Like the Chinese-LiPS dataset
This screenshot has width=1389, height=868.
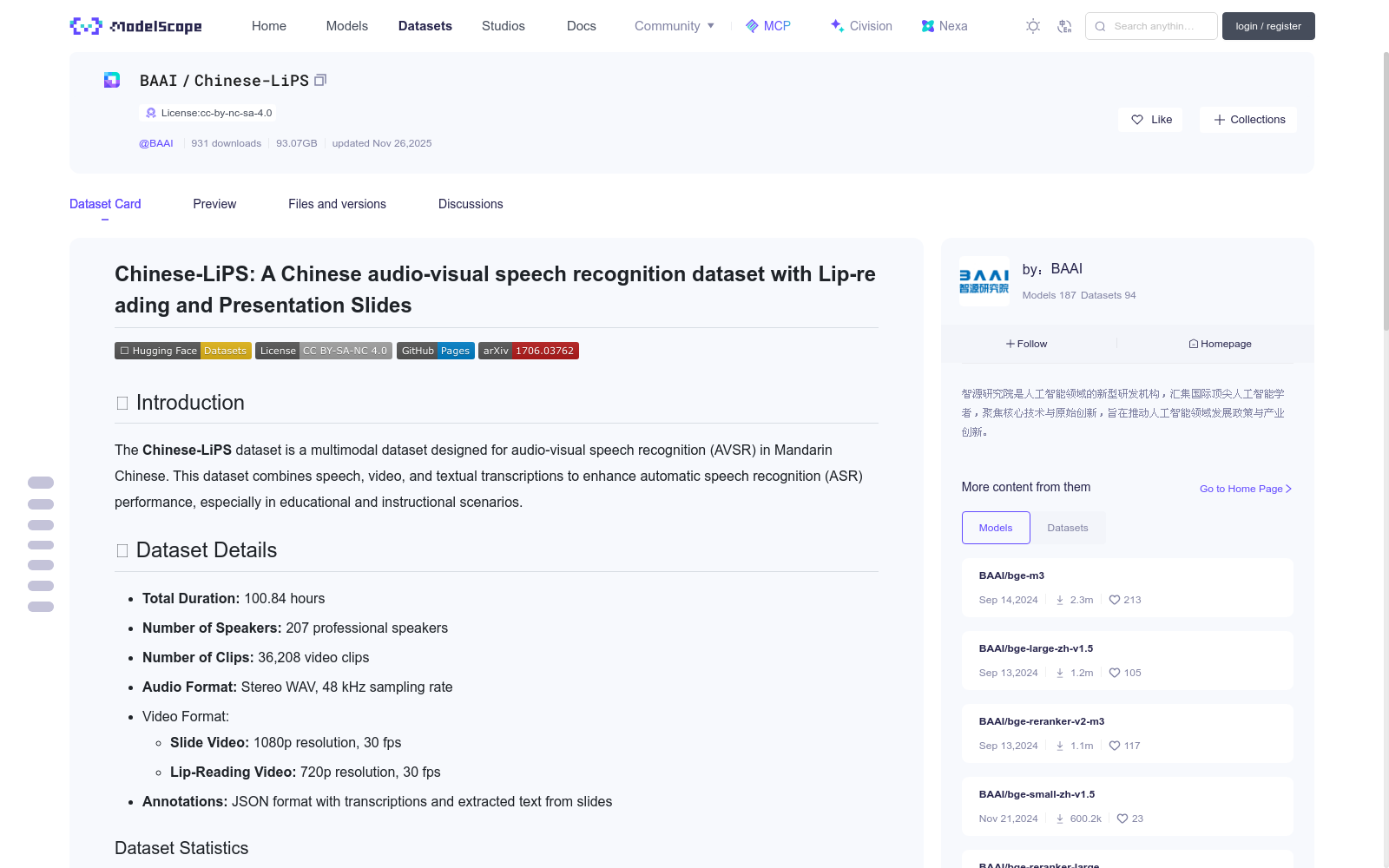[1151, 120]
